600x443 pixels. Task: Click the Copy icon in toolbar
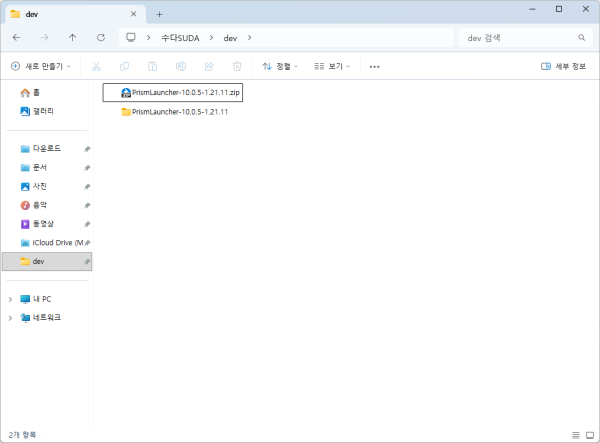coord(124,67)
